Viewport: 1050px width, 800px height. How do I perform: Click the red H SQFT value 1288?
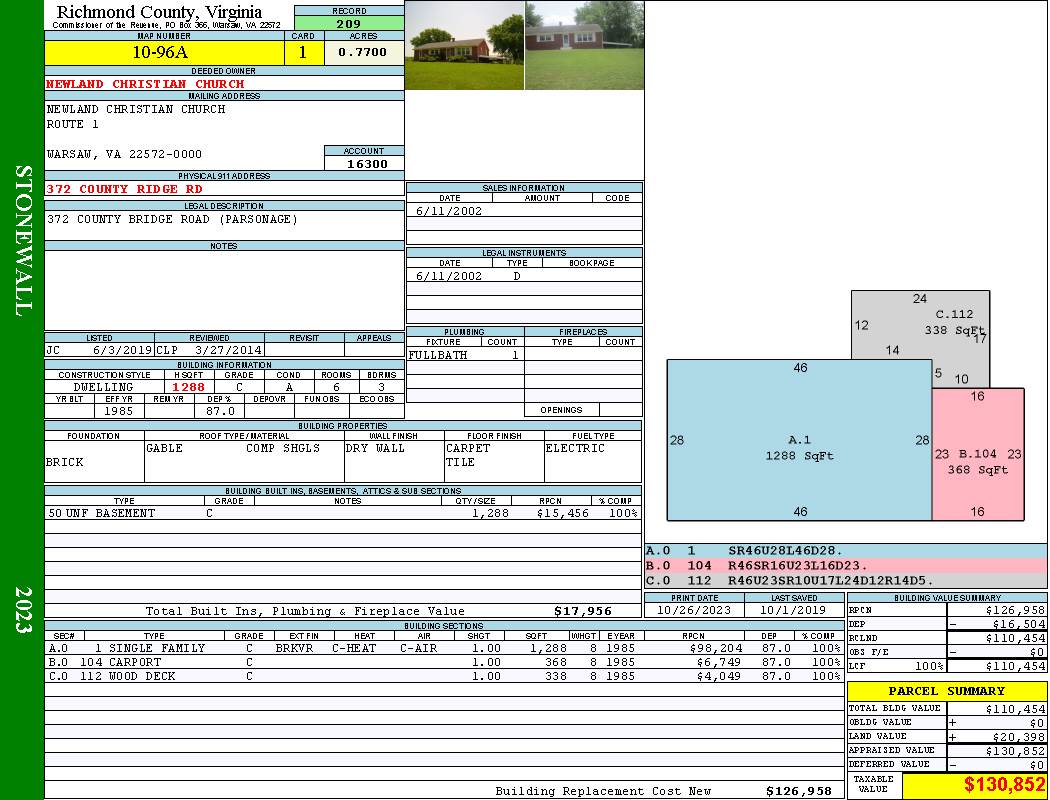(x=188, y=387)
